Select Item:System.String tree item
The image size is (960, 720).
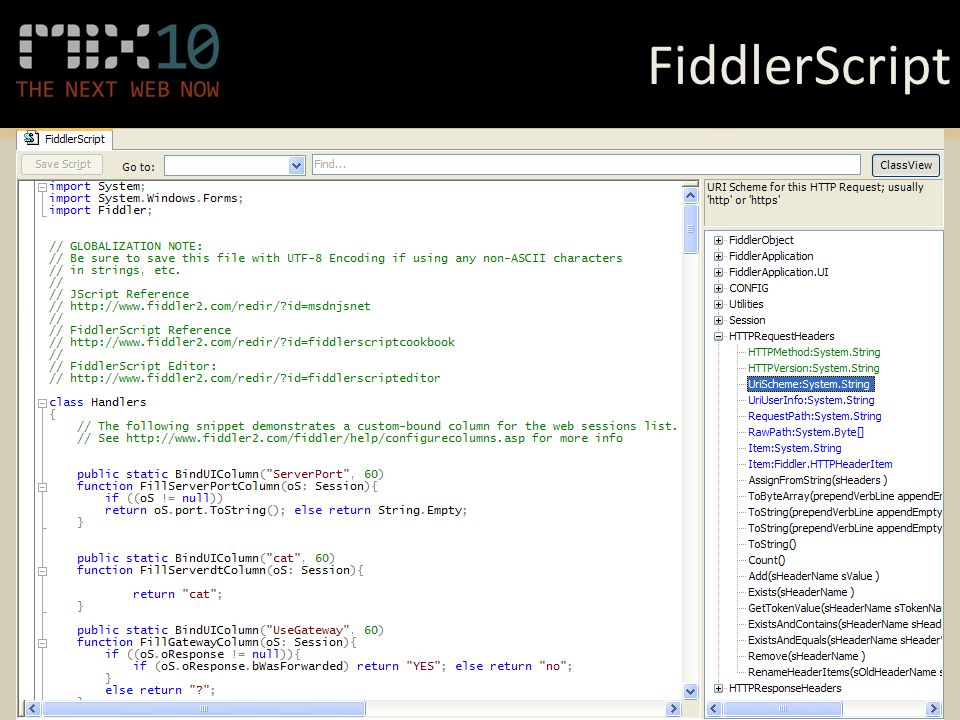point(794,448)
